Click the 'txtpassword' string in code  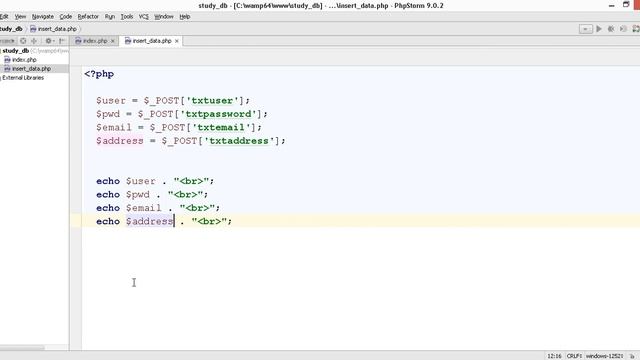(x=218, y=114)
